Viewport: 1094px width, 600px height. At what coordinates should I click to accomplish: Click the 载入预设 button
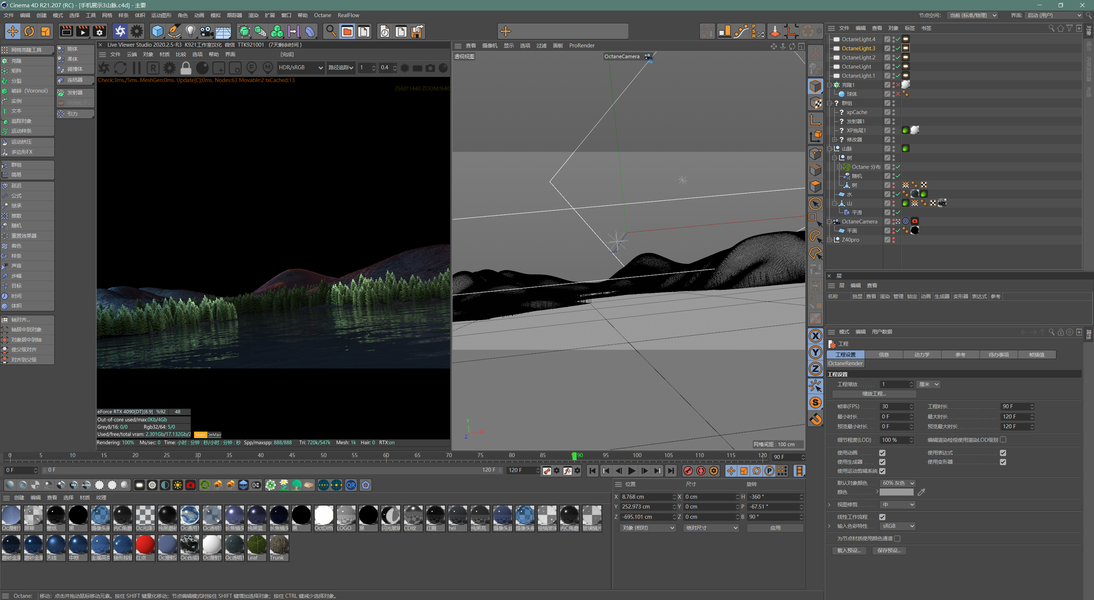[849, 550]
